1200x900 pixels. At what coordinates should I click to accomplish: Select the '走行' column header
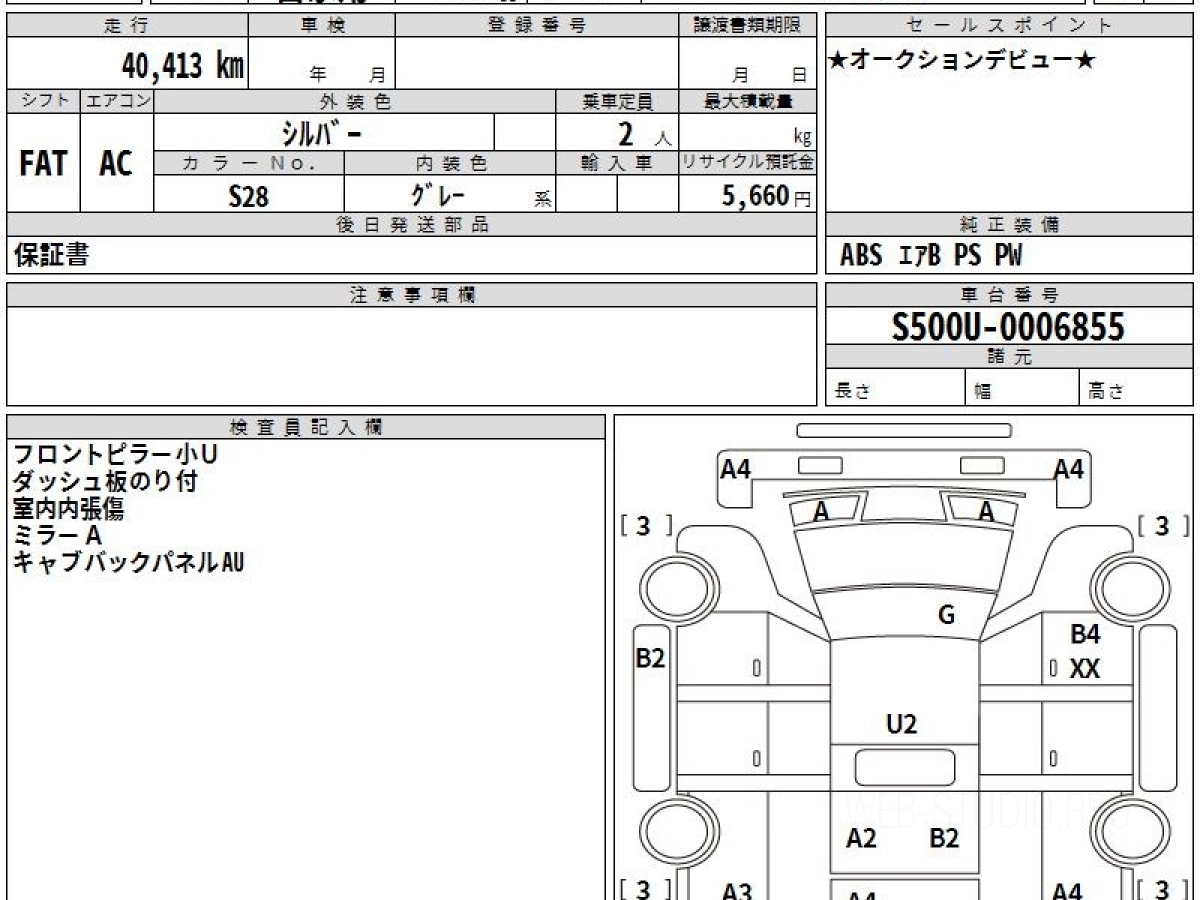click(127, 26)
